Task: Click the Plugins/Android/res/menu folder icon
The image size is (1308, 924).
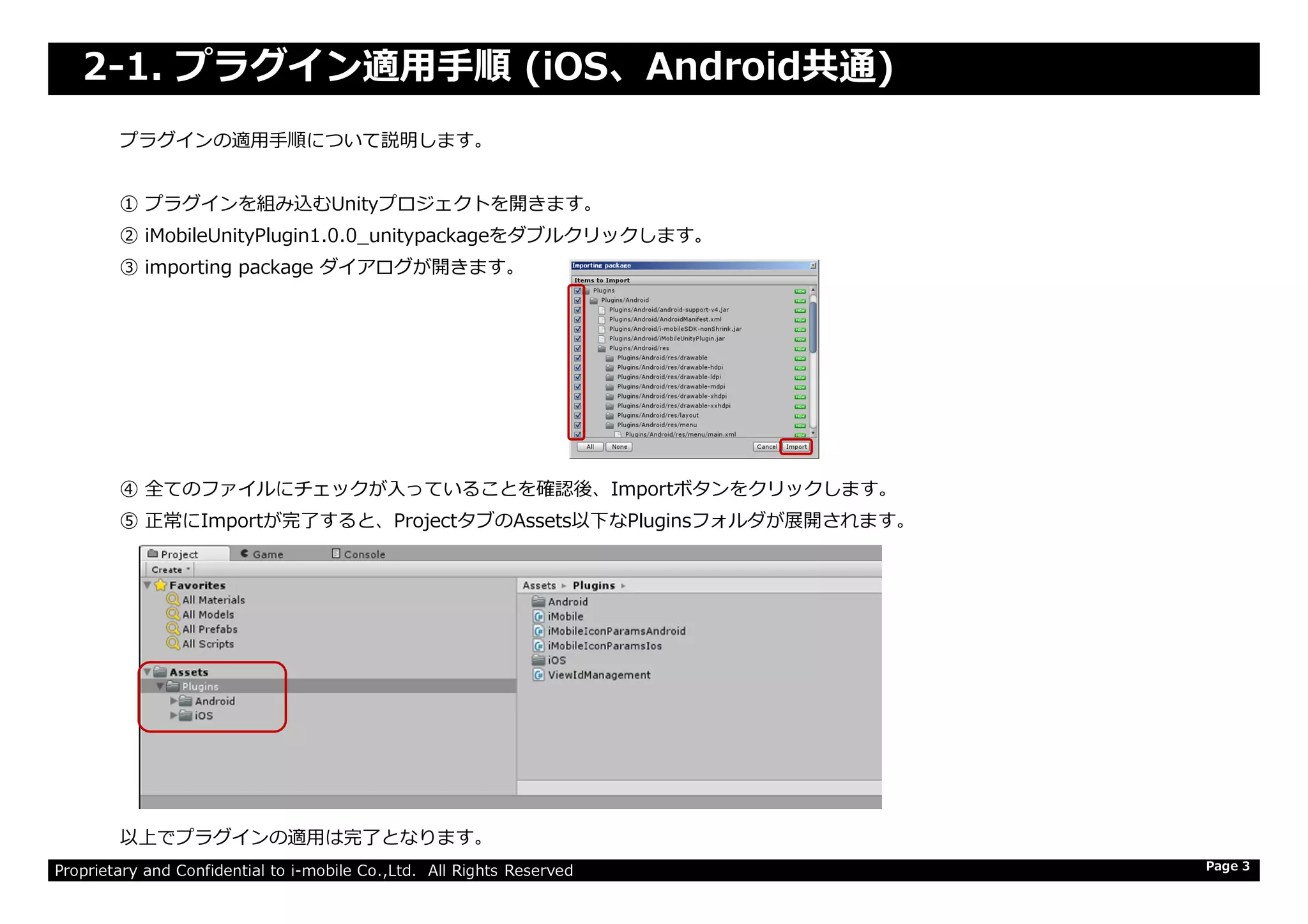Action: 610,425
